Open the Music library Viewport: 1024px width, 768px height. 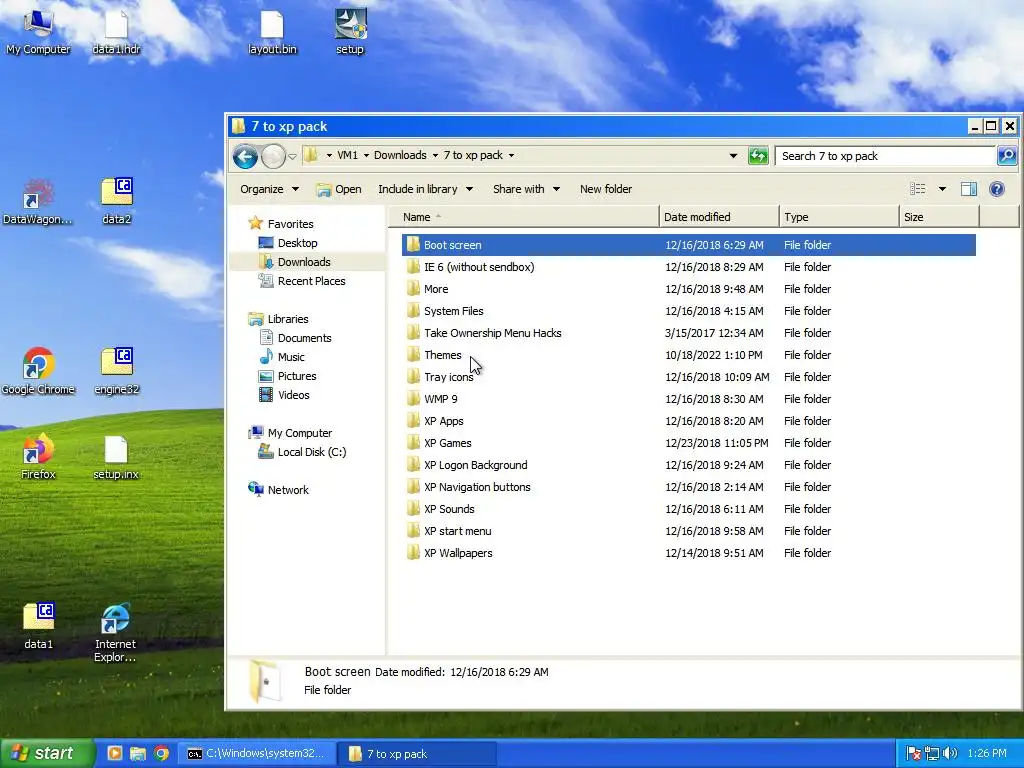click(281, 357)
